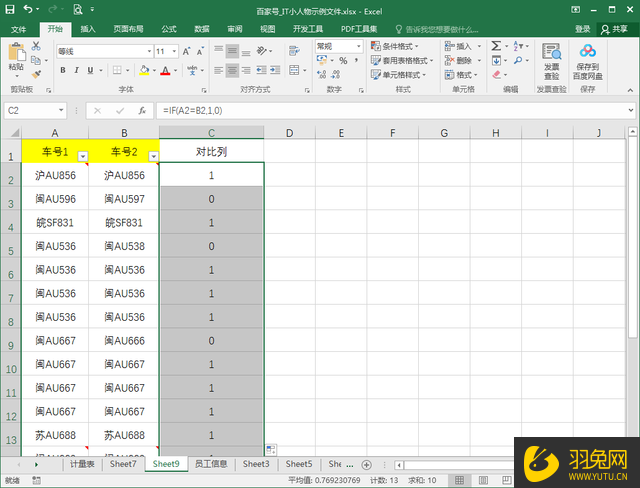Toggle bold formatting
This screenshot has height=488, width=640.
(63, 70)
